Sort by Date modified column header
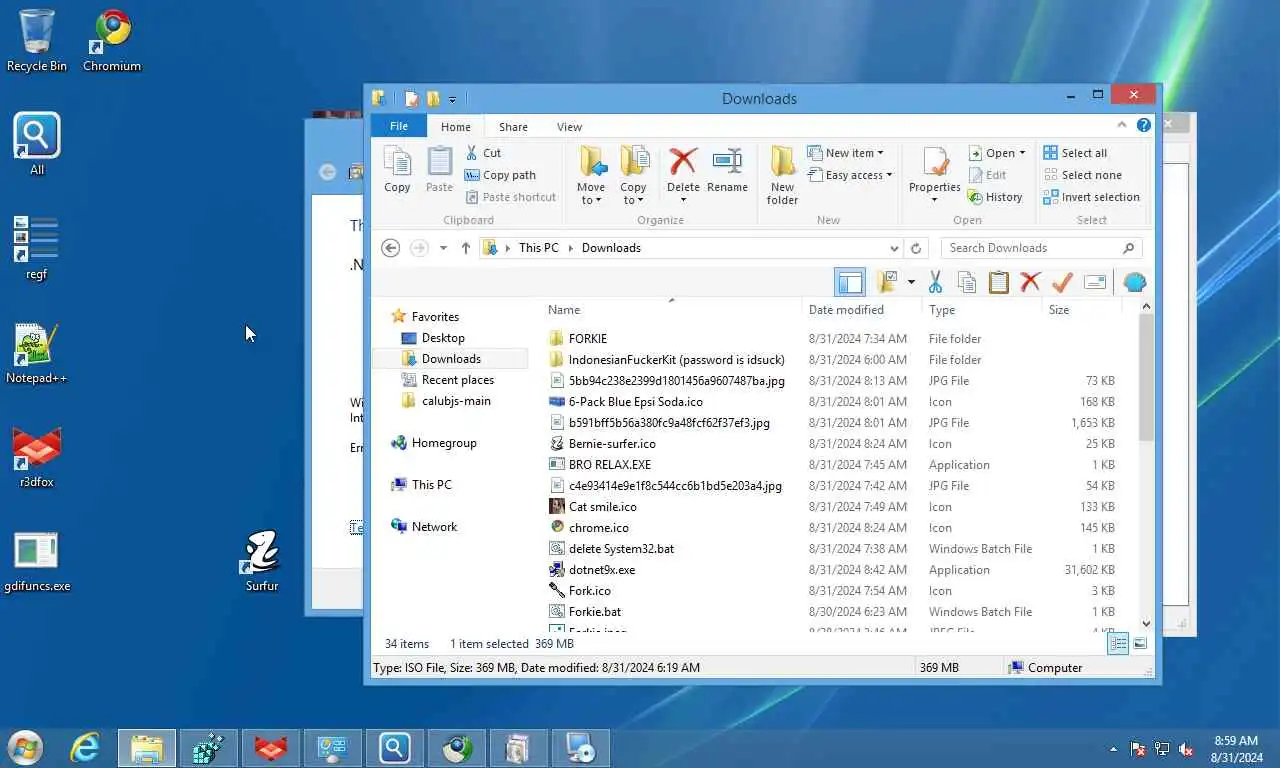 coord(862,310)
